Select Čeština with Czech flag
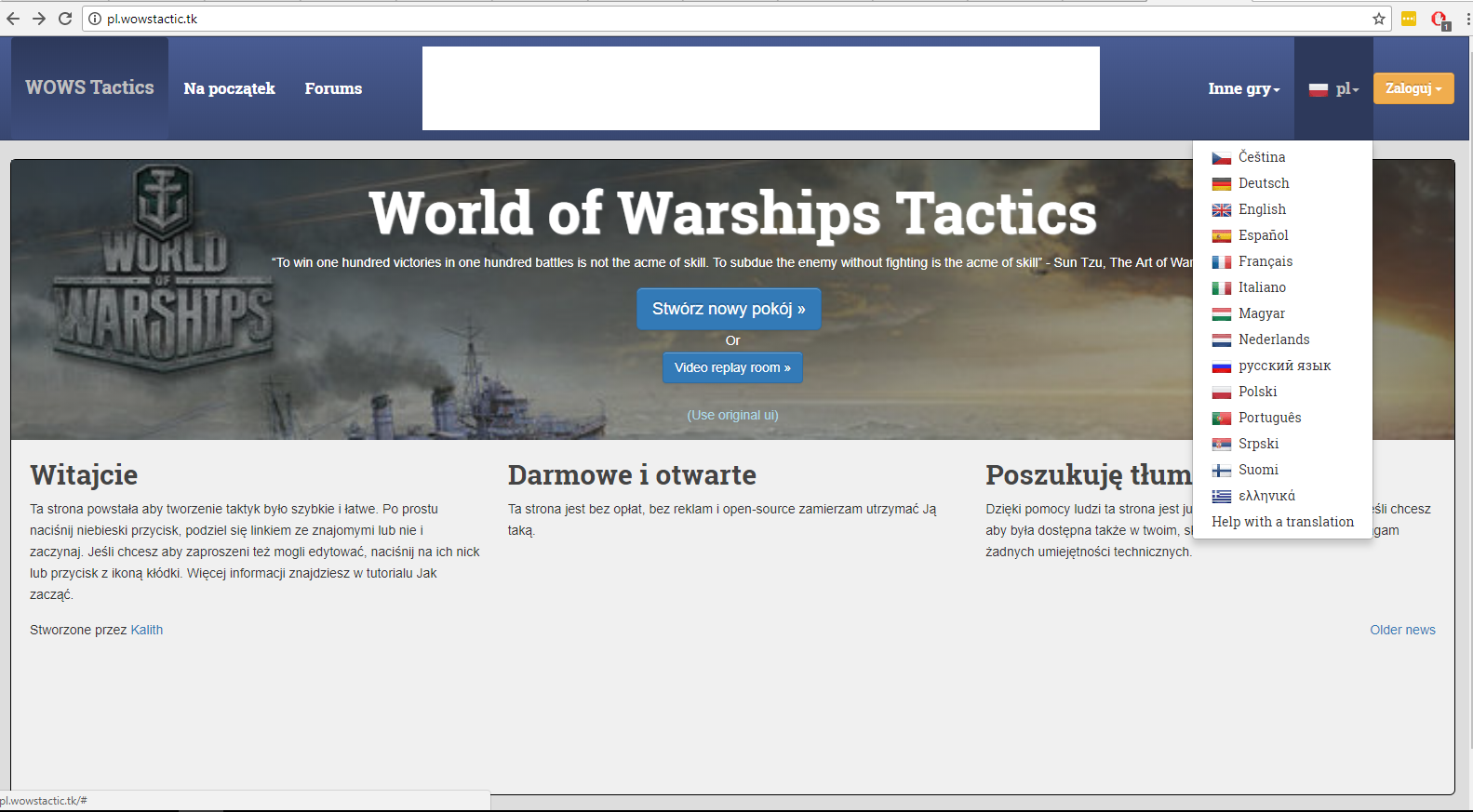This screenshot has width=1473, height=812. 1261,157
